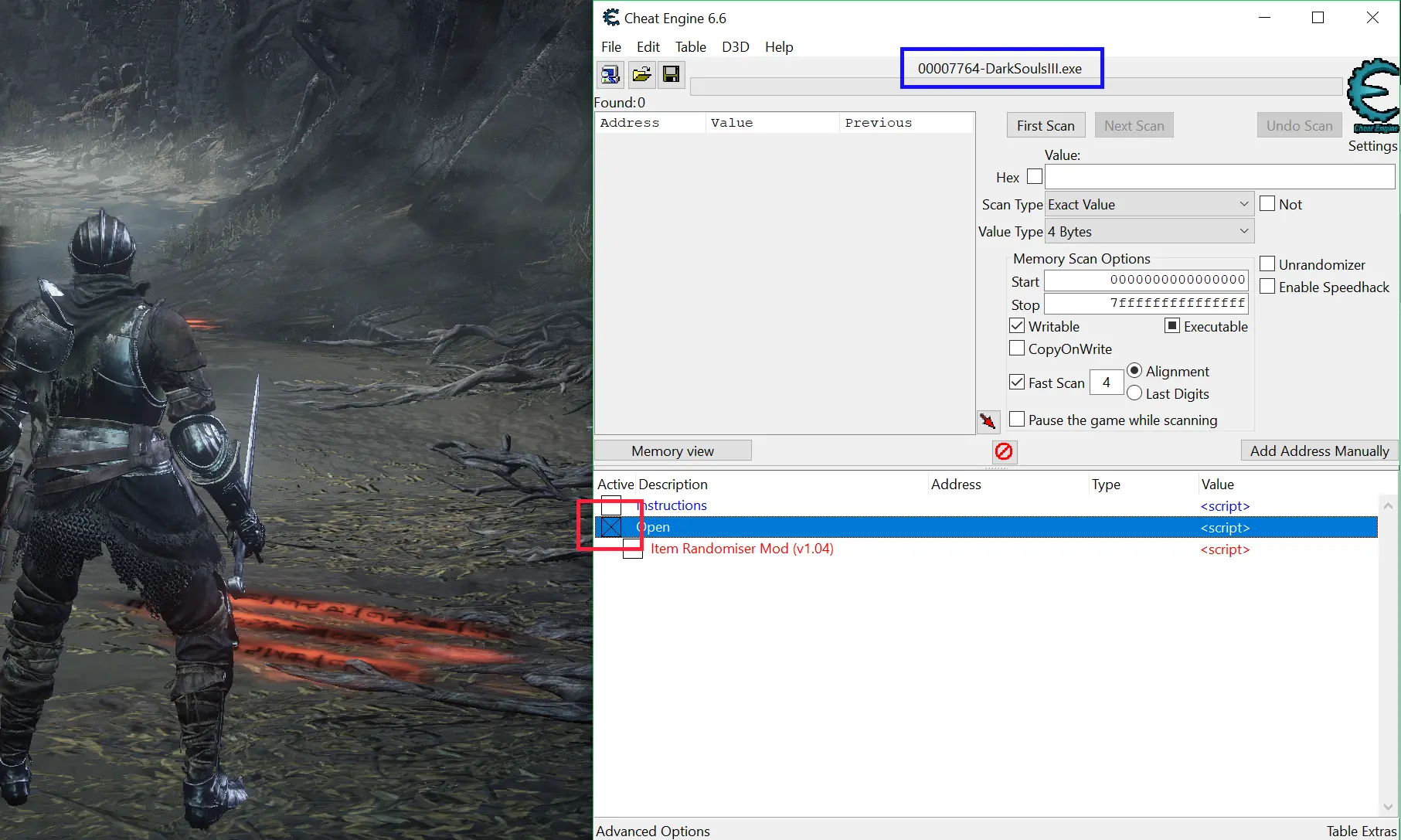Maximize the Cheat Engine window
Viewport: 1401px width, 840px height.
(x=1318, y=18)
